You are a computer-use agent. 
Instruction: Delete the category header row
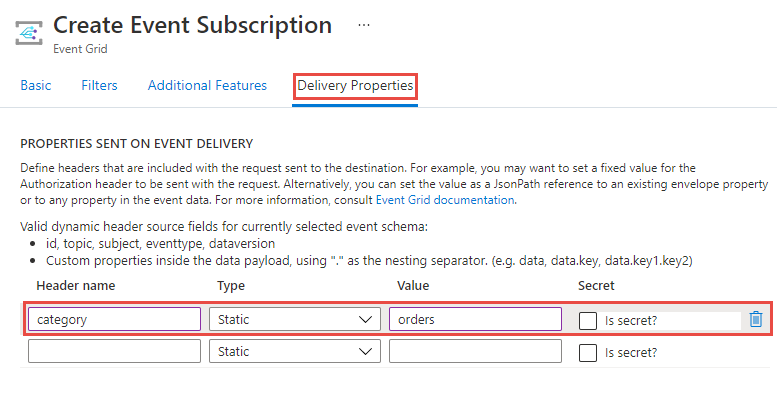(756, 319)
